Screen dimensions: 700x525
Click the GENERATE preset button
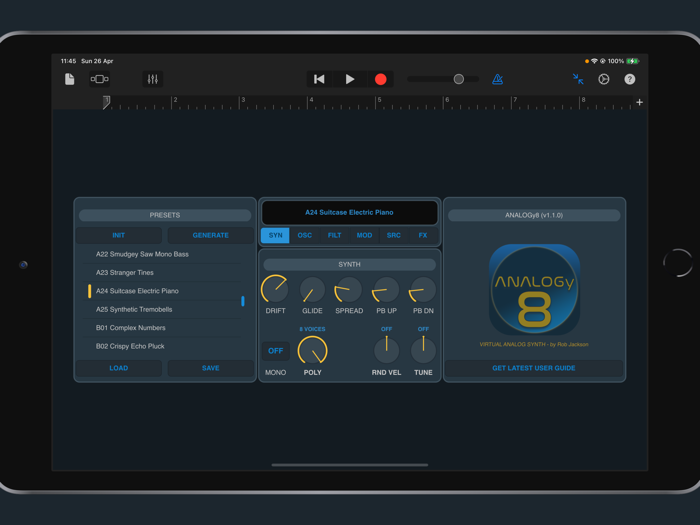pos(211,235)
